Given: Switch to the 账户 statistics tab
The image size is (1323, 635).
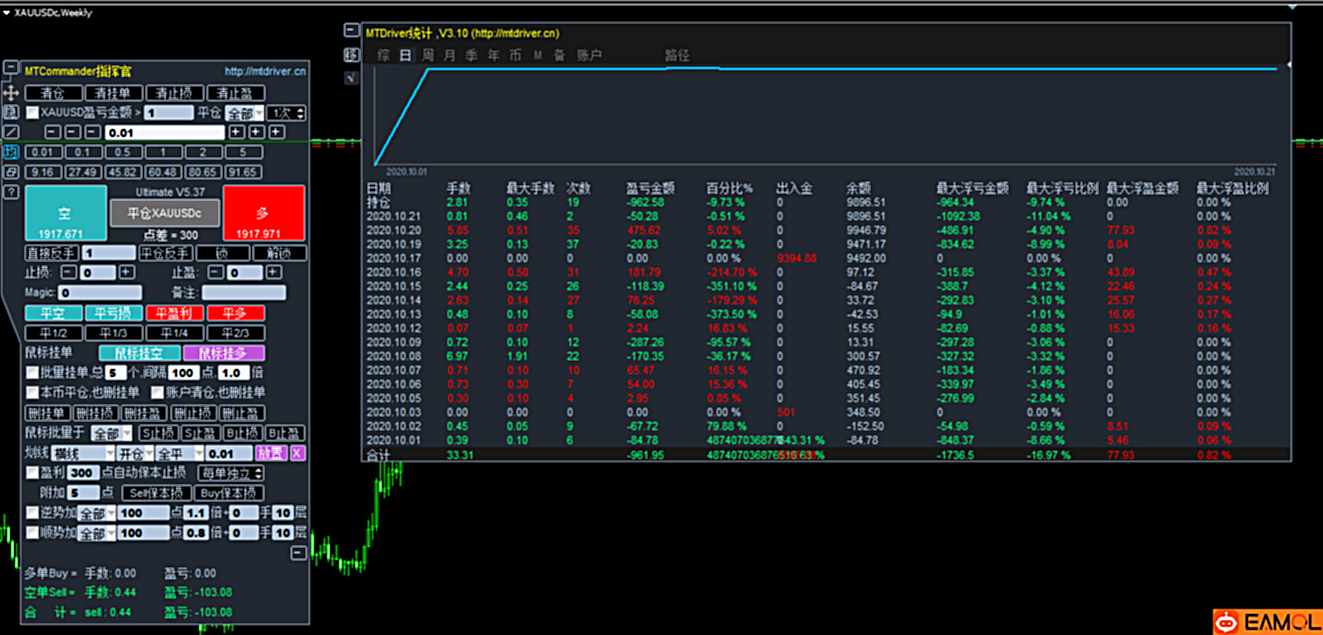Looking at the screenshot, I should click(x=590, y=56).
